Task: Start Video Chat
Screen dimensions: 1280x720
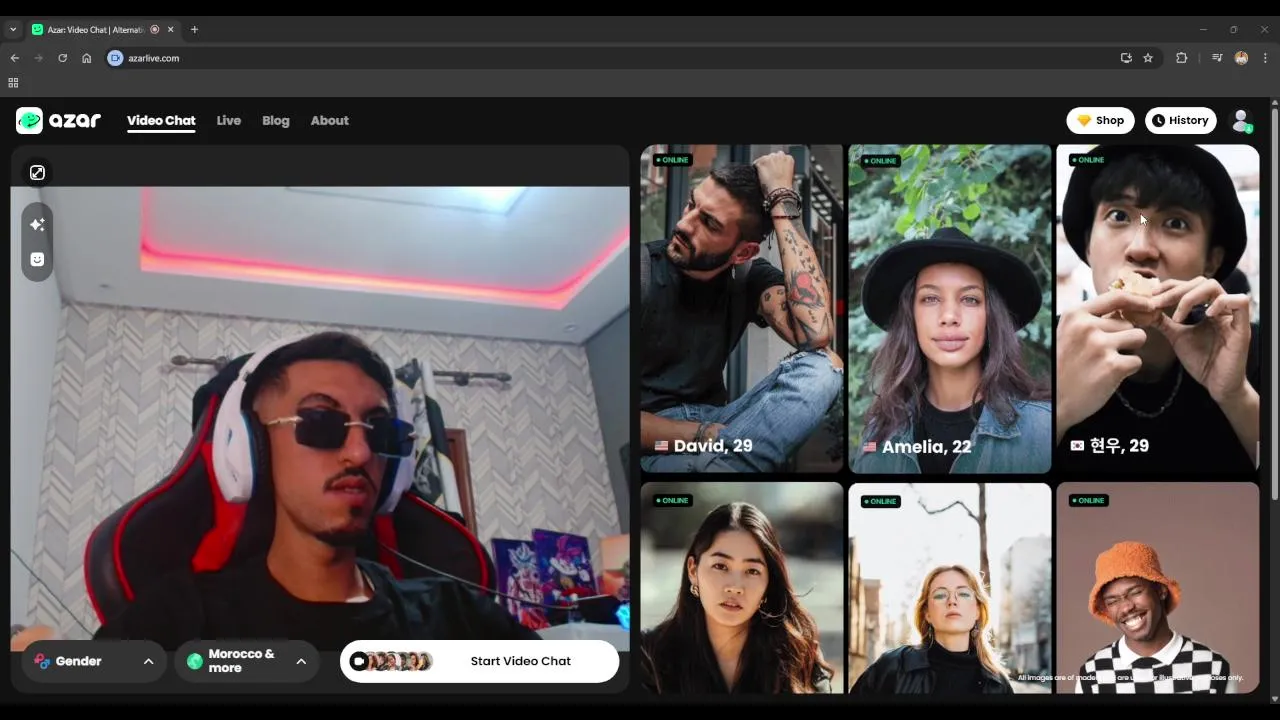Action: tap(479, 661)
